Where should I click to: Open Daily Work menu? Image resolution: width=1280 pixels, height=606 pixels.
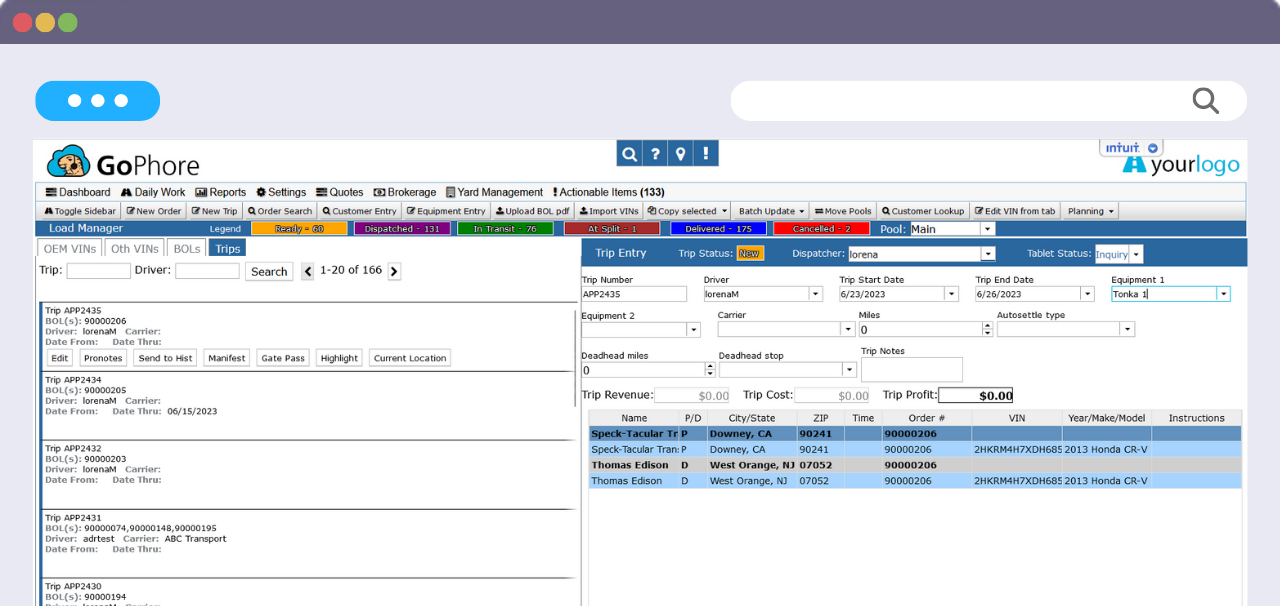[153, 192]
